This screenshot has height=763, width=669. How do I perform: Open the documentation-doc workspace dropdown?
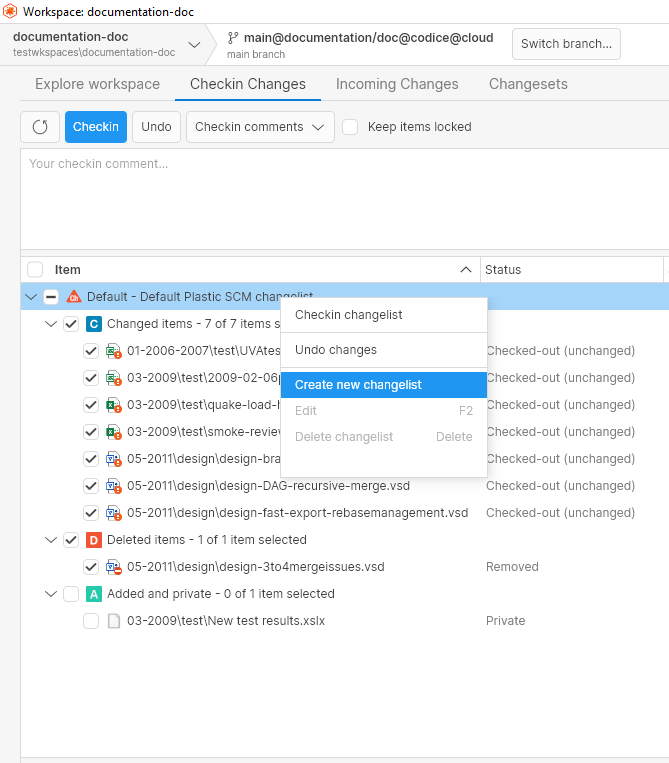194,45
